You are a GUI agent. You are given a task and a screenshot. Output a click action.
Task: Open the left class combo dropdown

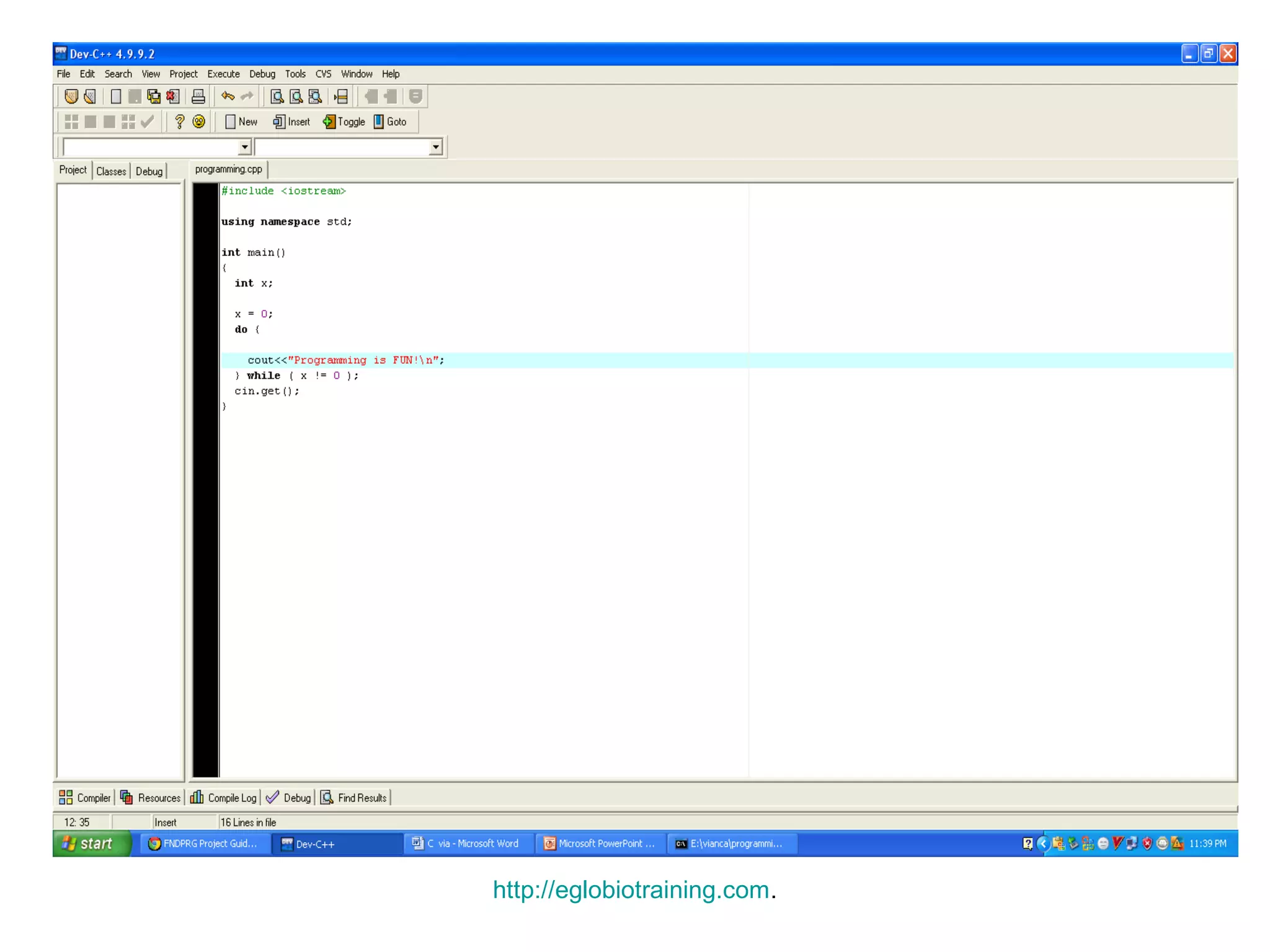pos(244,148)
